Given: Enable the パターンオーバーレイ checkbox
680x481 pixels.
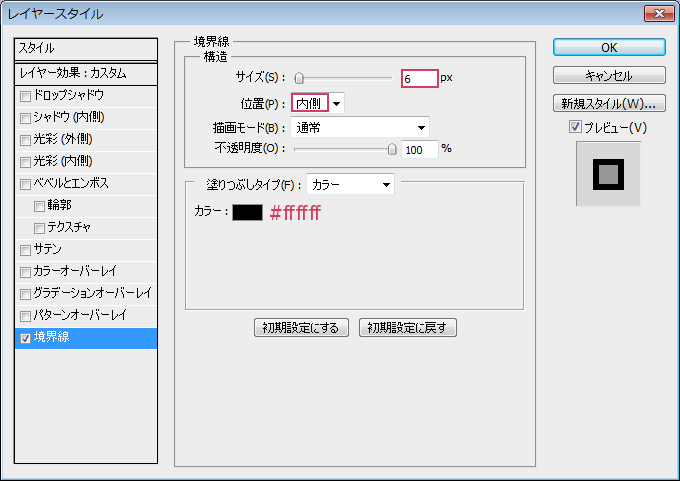Looking at the screenshot, I should tap(26, 316).
